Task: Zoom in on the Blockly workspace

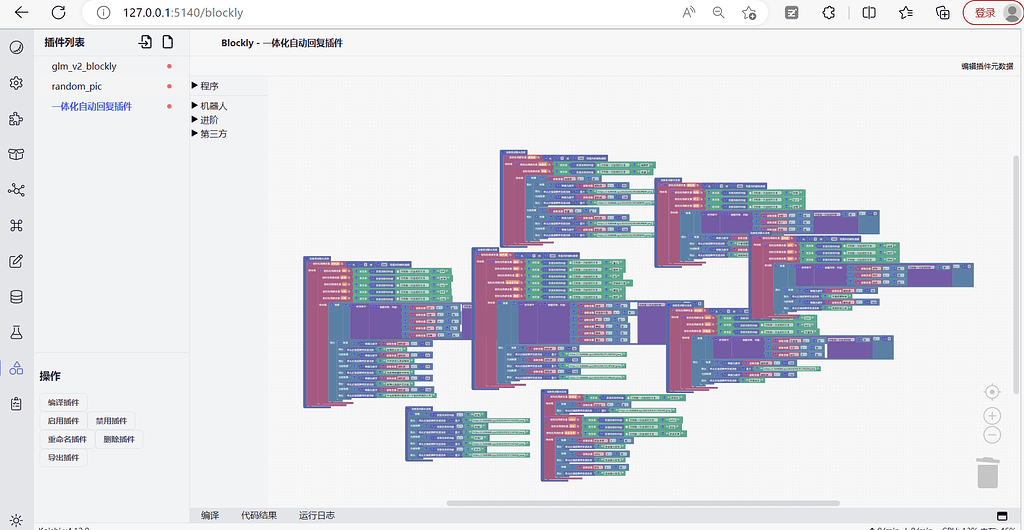Action: click(992, 415)
